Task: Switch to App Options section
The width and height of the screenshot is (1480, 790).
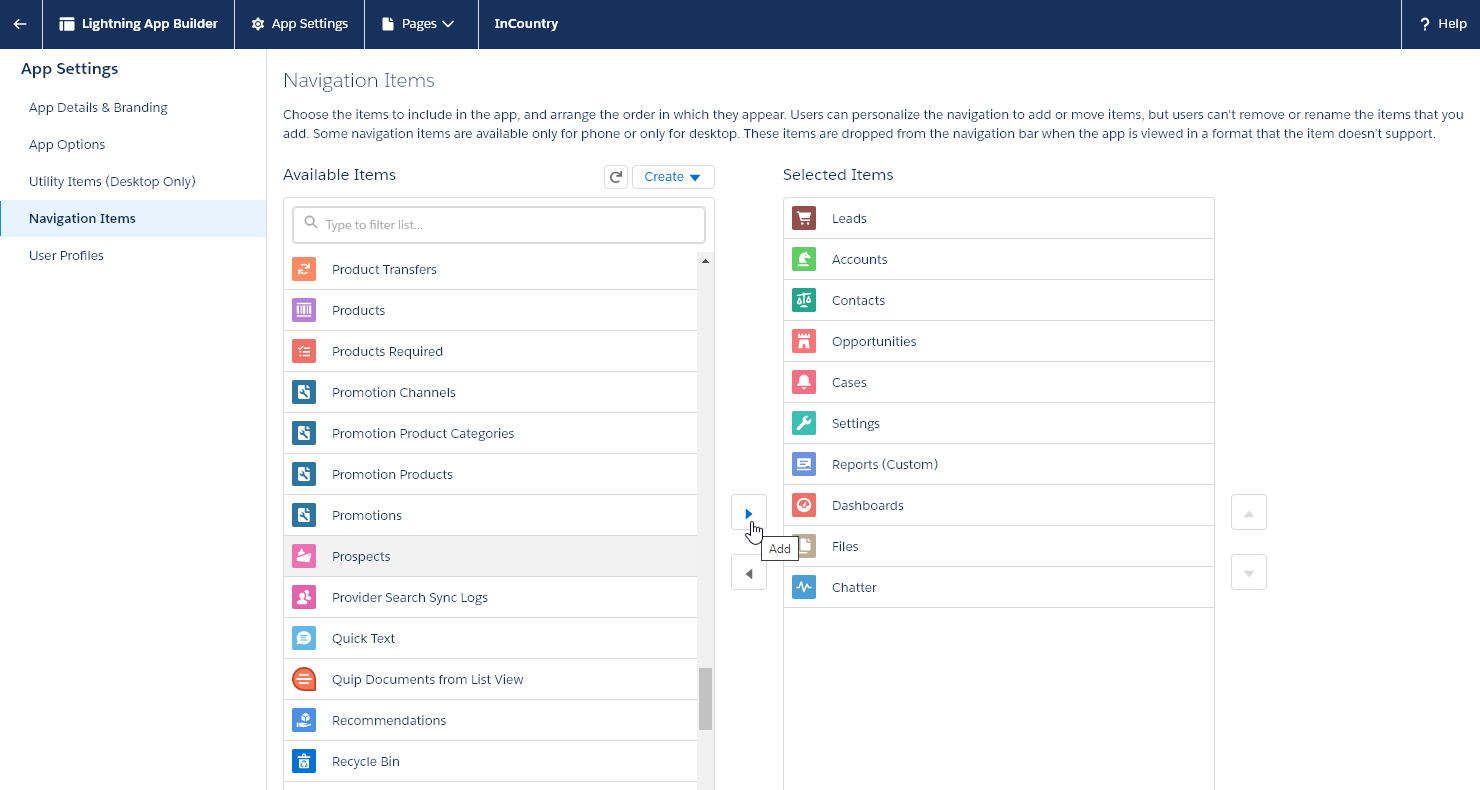Action: [x=67, y=145]
